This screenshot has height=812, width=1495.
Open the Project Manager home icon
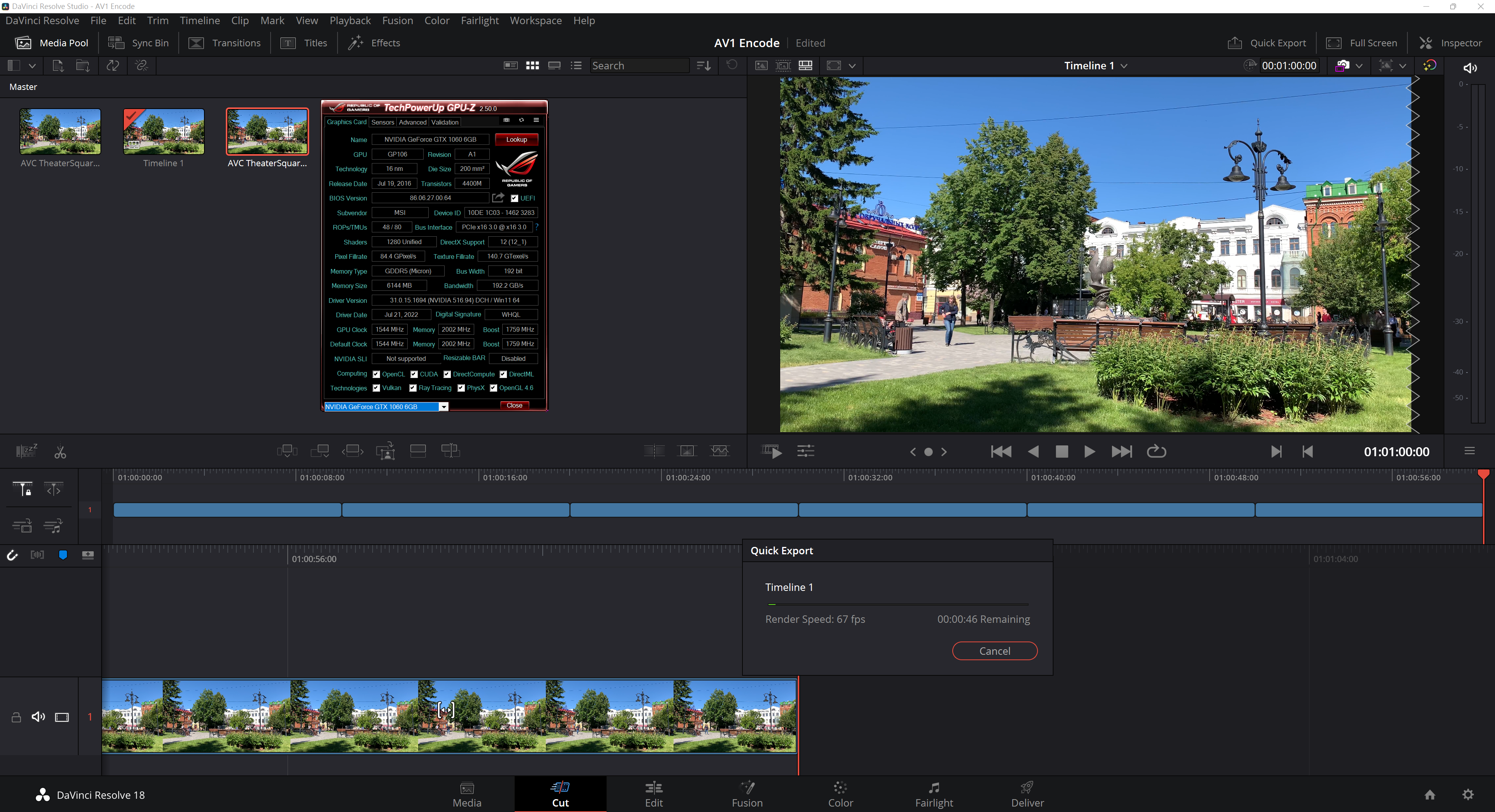pos(1430,794)
